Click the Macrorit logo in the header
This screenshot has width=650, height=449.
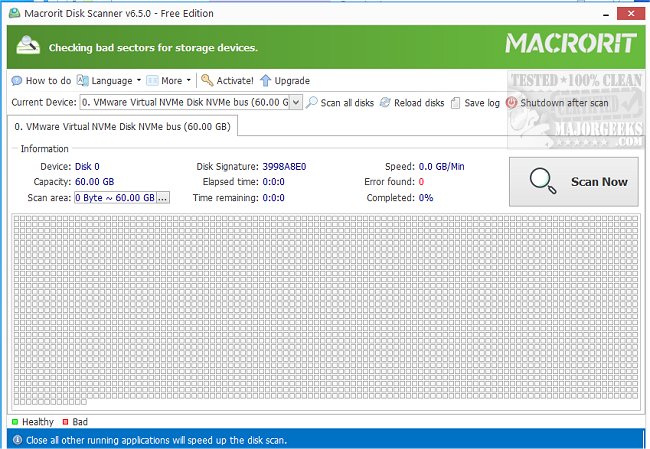568,44
